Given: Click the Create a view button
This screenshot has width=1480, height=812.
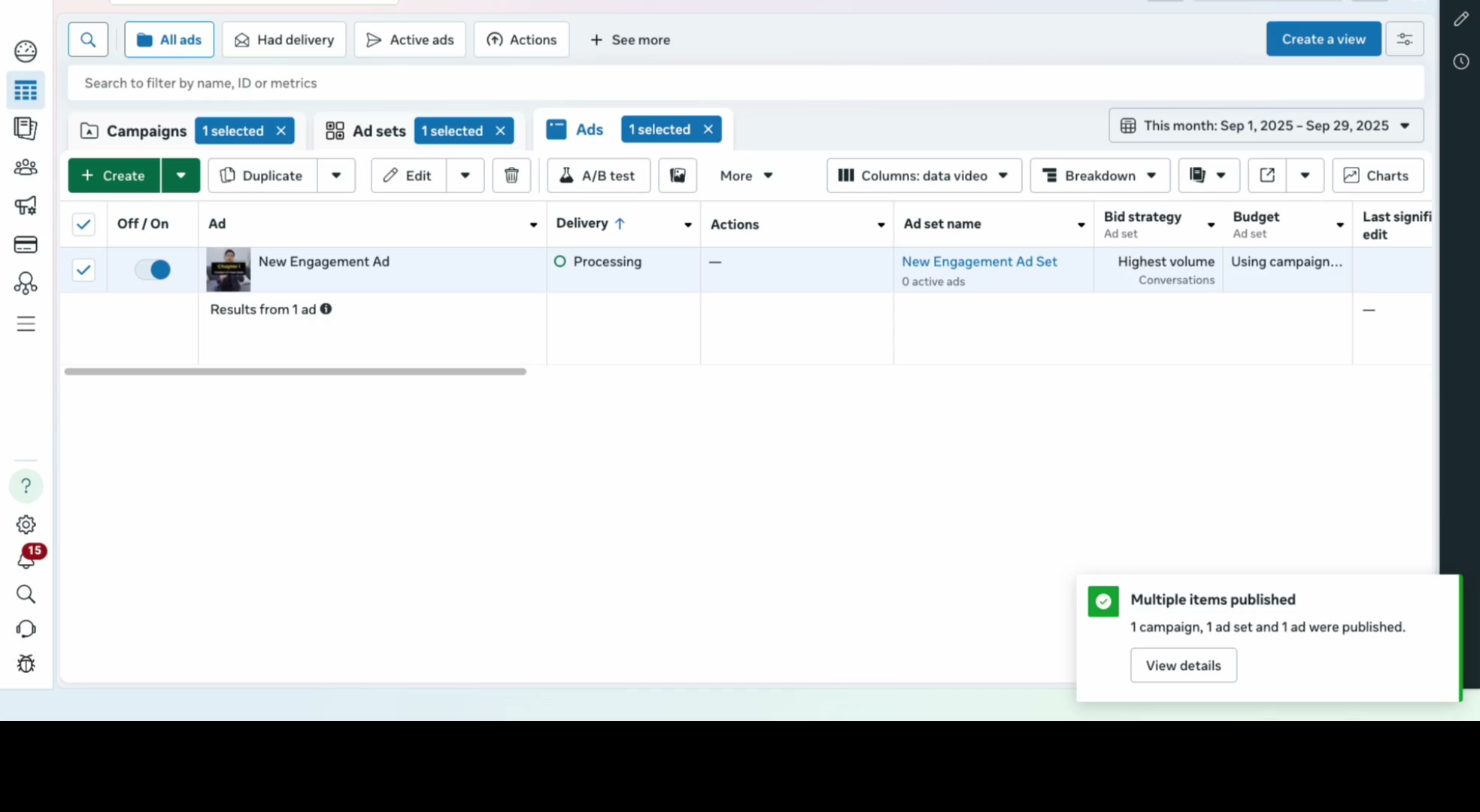Looking at the screenshot, I should 1324,39.
